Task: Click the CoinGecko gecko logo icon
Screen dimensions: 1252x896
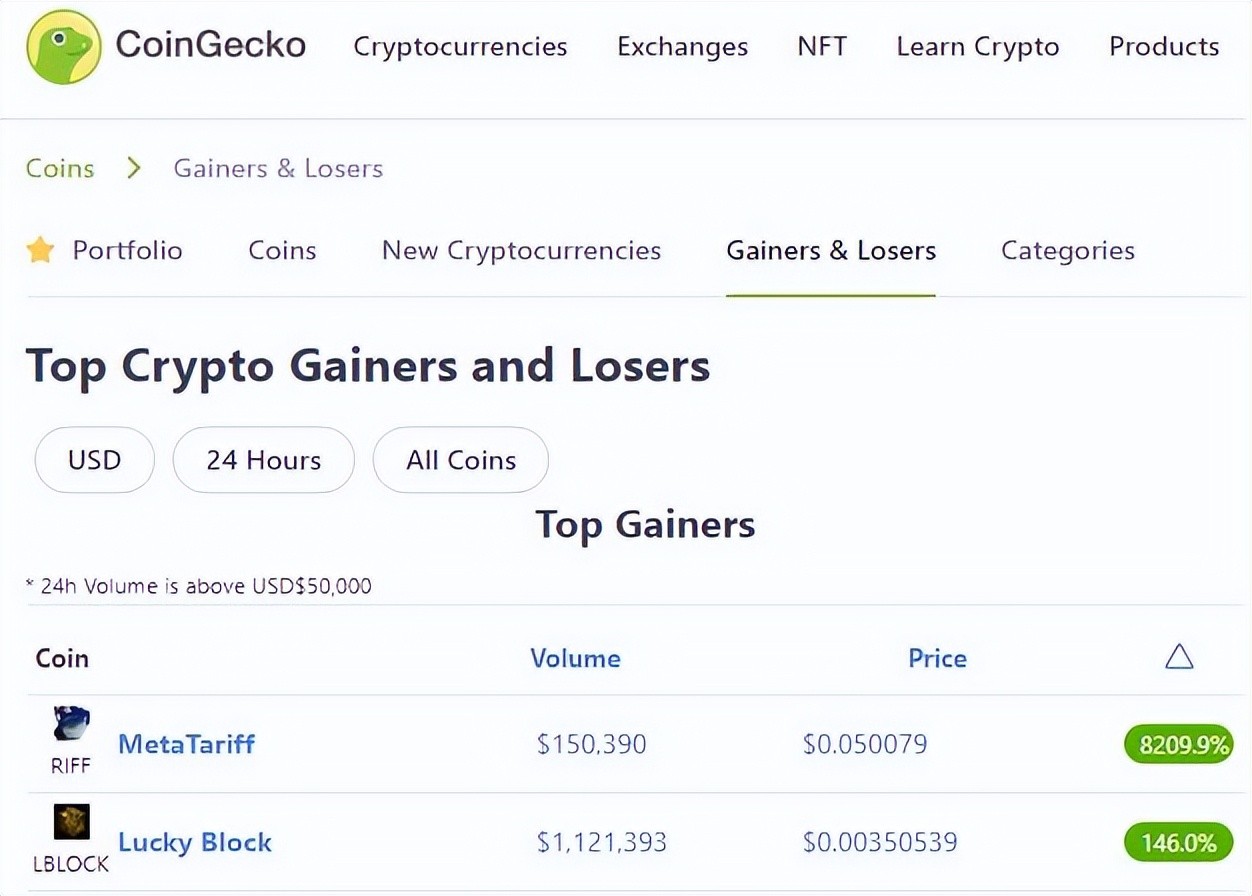Action: point(64,47)
